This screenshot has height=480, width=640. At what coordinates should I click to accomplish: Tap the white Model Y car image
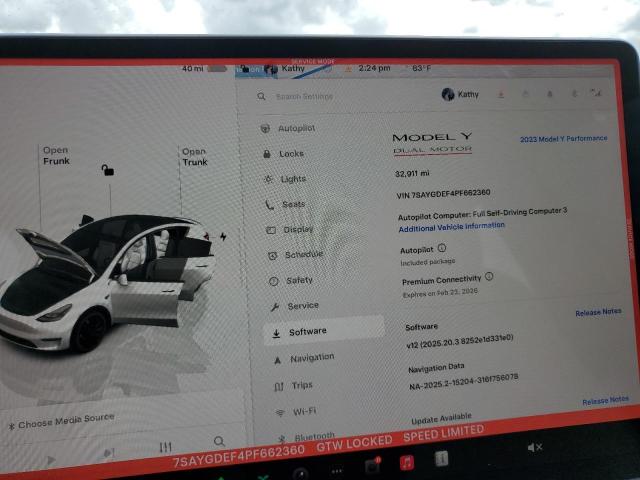pos(106,282)
